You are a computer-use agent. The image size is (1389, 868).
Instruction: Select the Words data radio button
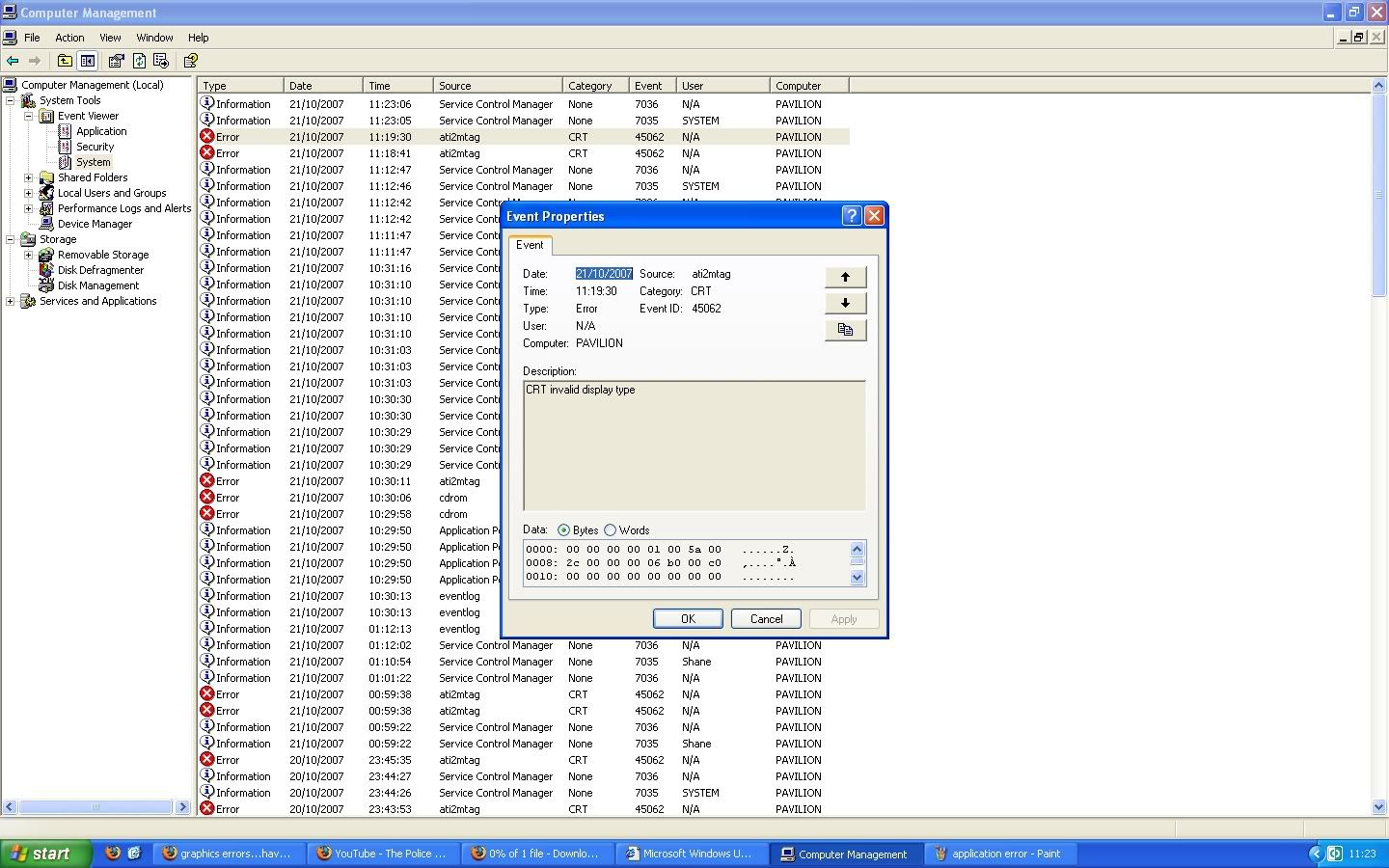[x=610, y=530]
